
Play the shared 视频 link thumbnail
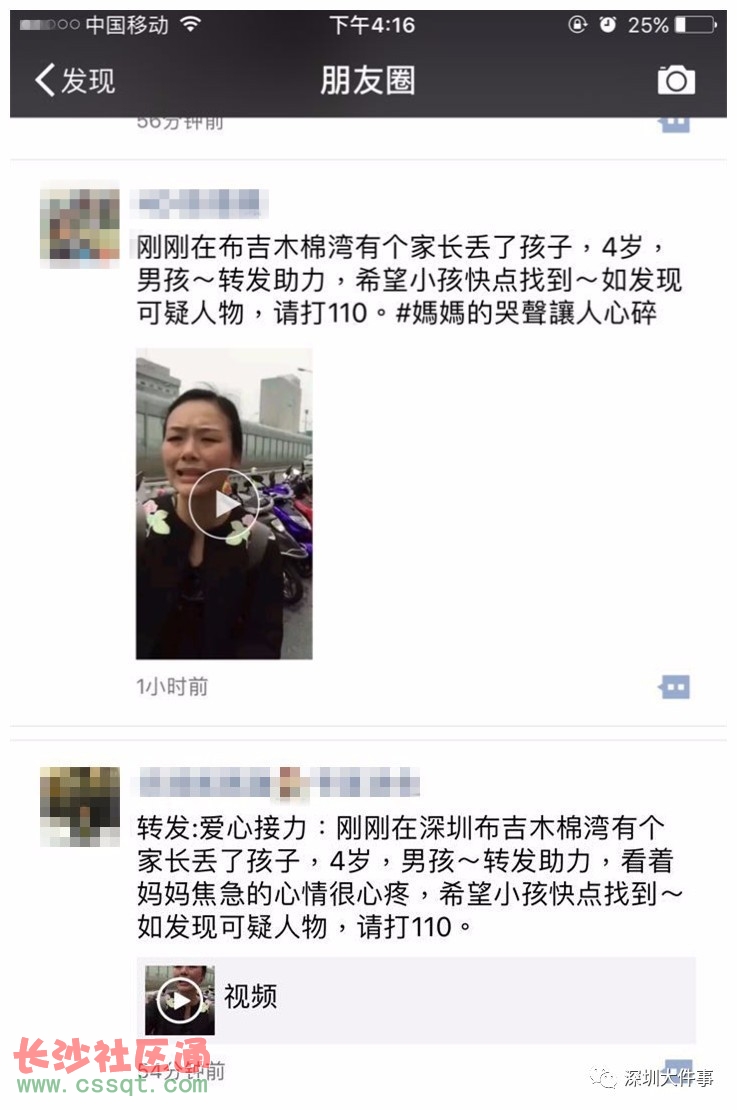pyautogui.click(x=179, y=1000)
